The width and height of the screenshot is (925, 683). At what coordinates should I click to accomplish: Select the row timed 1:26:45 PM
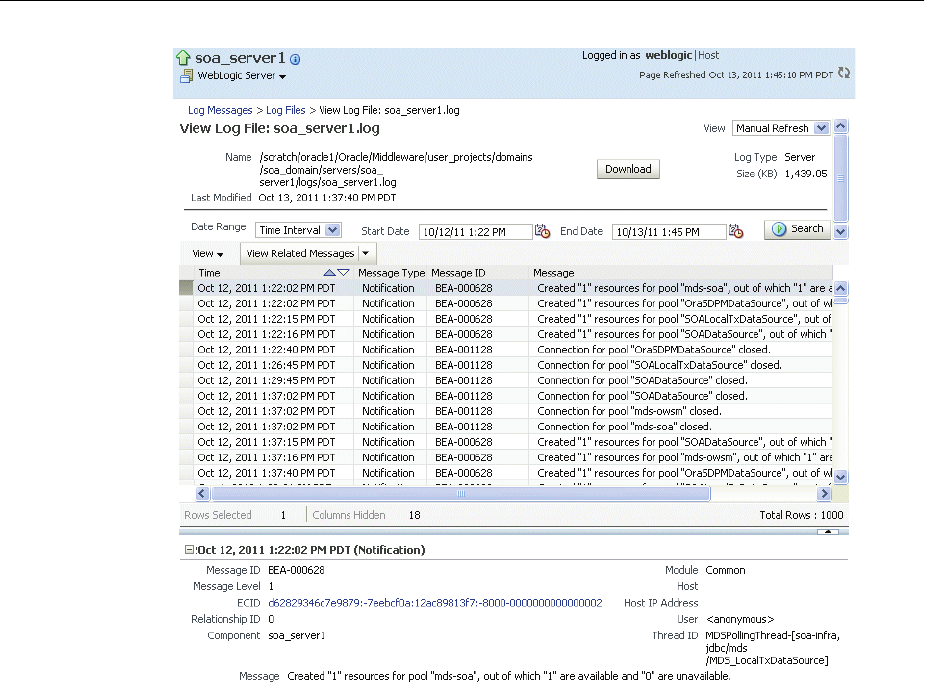coord(506,365)
